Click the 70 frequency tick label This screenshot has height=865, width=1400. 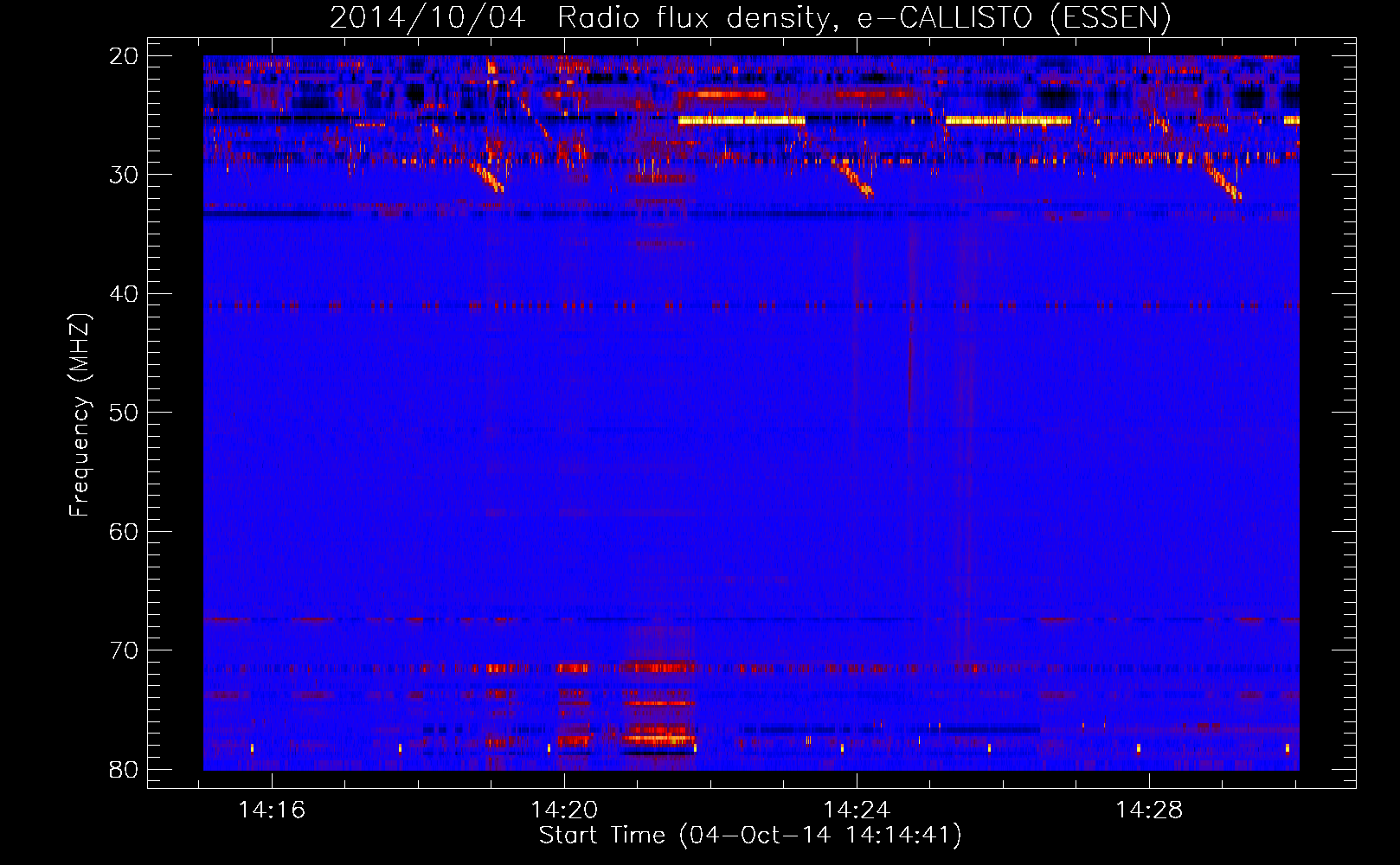[x=124, y=650]
